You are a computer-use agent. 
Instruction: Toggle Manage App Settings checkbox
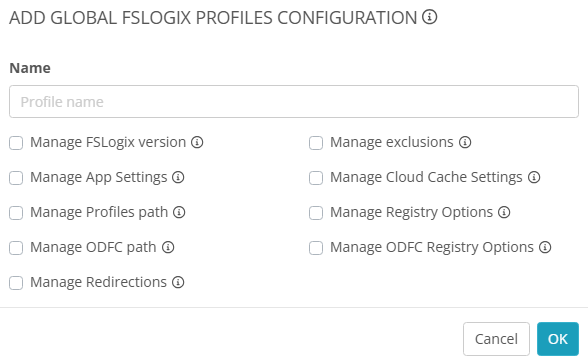(x=16, y=178)
